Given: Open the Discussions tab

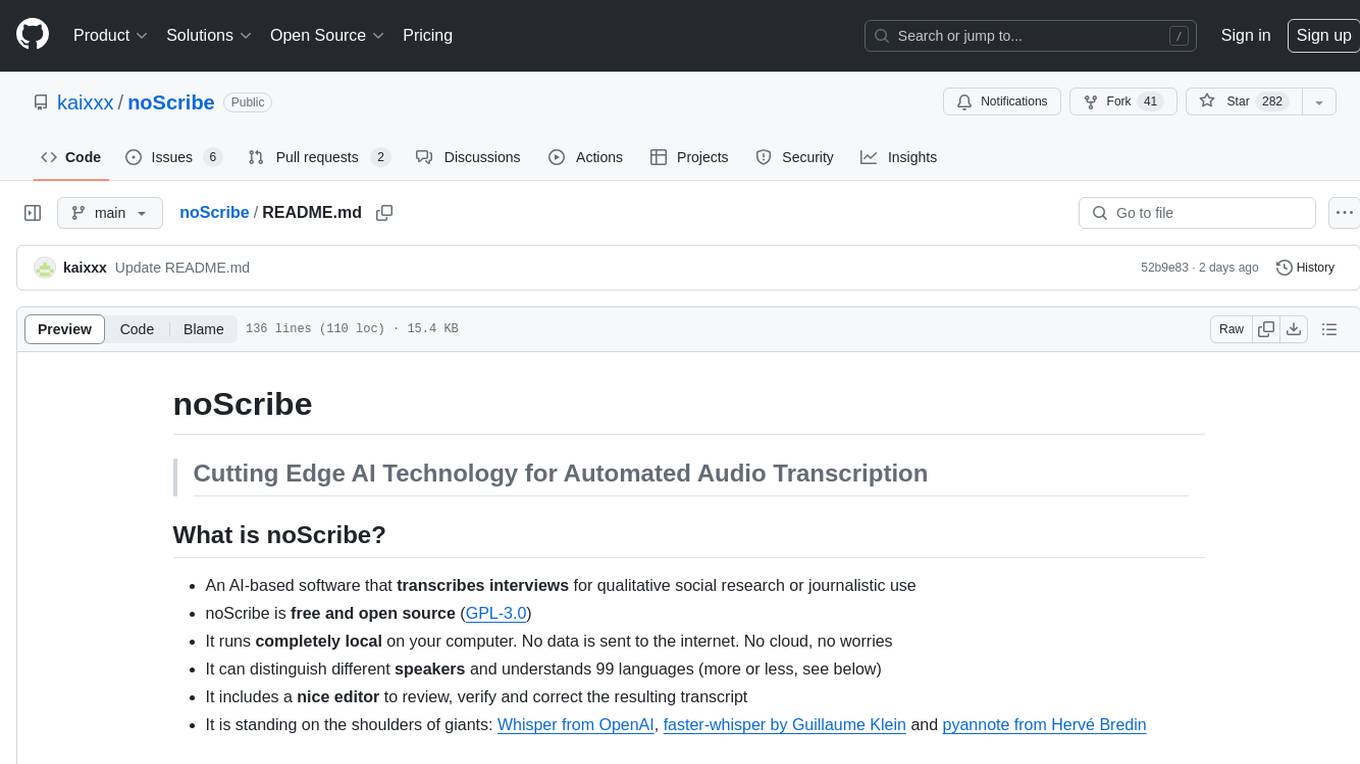Looking at the screenshot, I should tap(468, 157).
